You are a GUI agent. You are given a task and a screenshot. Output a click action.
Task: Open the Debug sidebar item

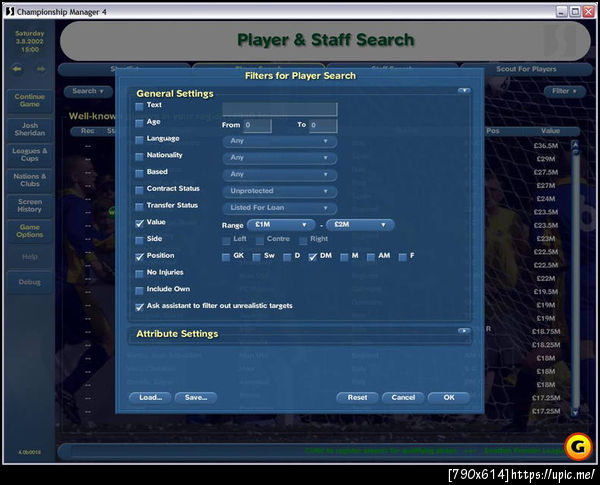coord(29,282)
